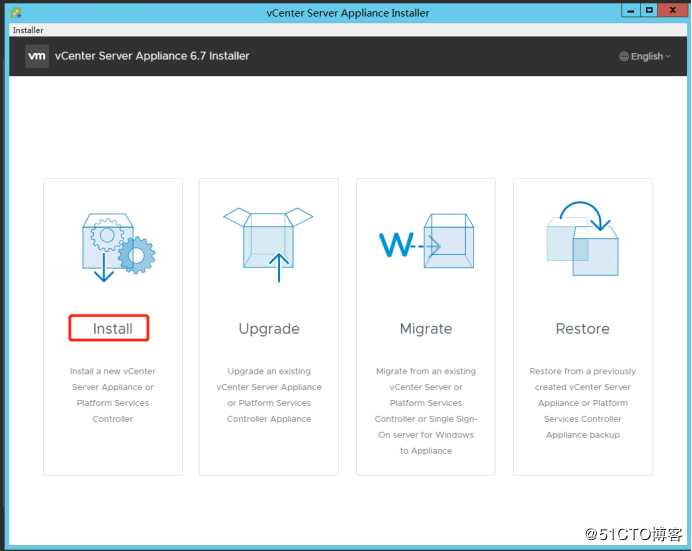Close the vCenter installer window
Viewport: 692px width, 551px height.
point(672,10)
